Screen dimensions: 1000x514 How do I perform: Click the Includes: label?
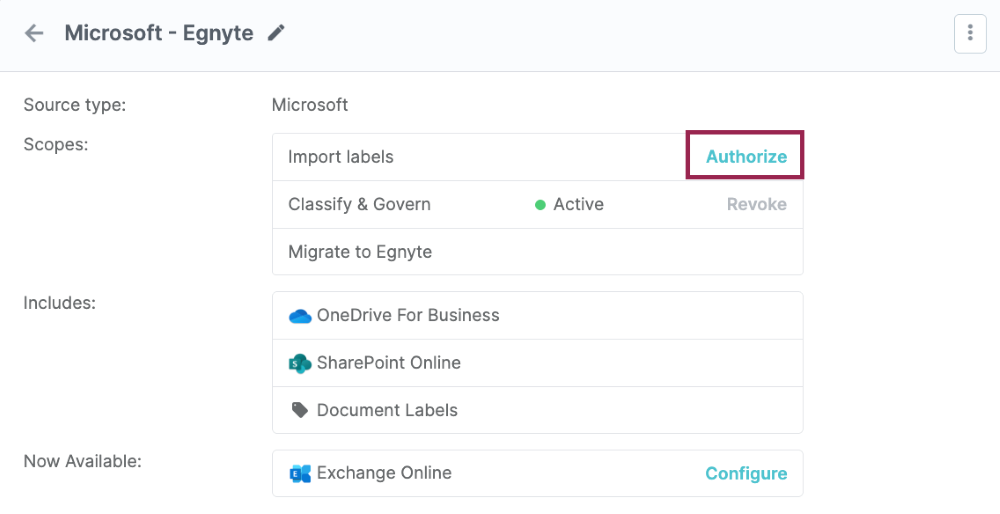click(59, 303)
